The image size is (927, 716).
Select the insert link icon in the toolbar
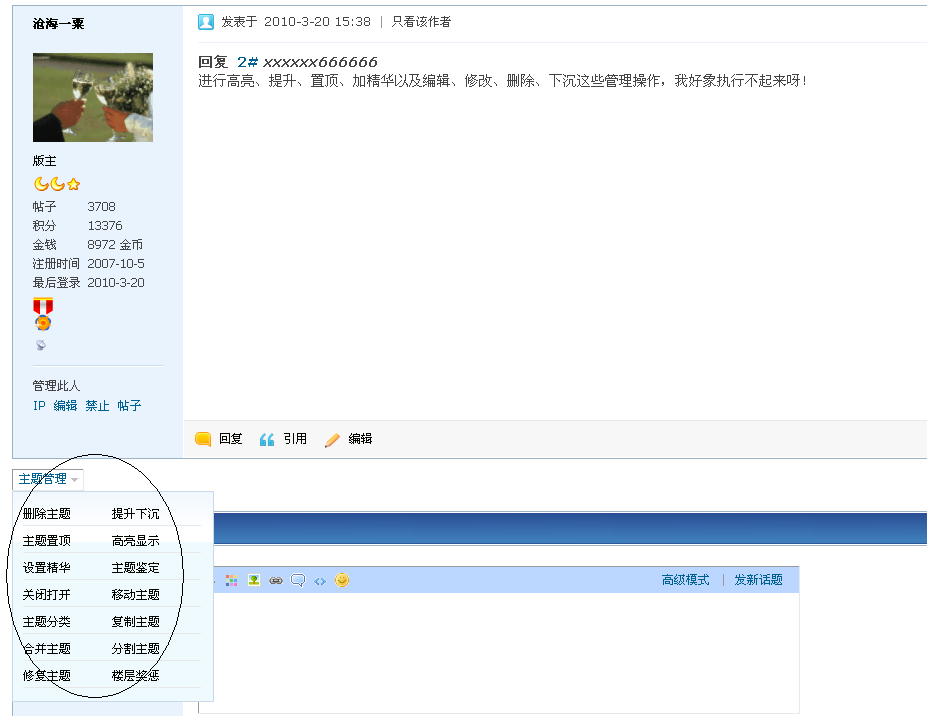276,580
